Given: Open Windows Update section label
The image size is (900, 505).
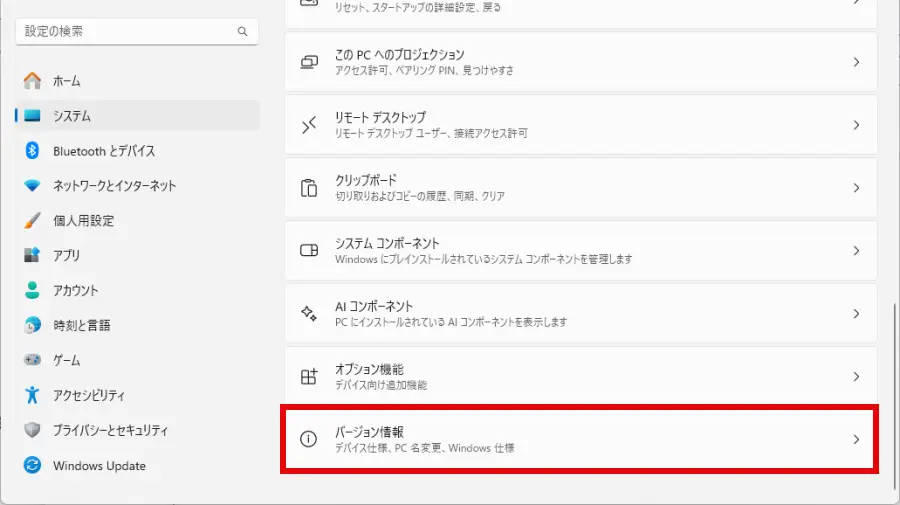Looking at the screenshot, I should [x=99, y=465].
